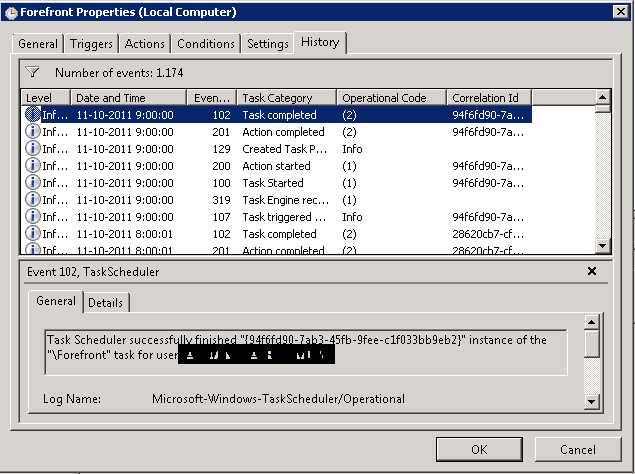Click info icon of Action started row
Image resolution: width=635 pixels, height=474 pixels.
pyautogui.click(x=33, y=166)
